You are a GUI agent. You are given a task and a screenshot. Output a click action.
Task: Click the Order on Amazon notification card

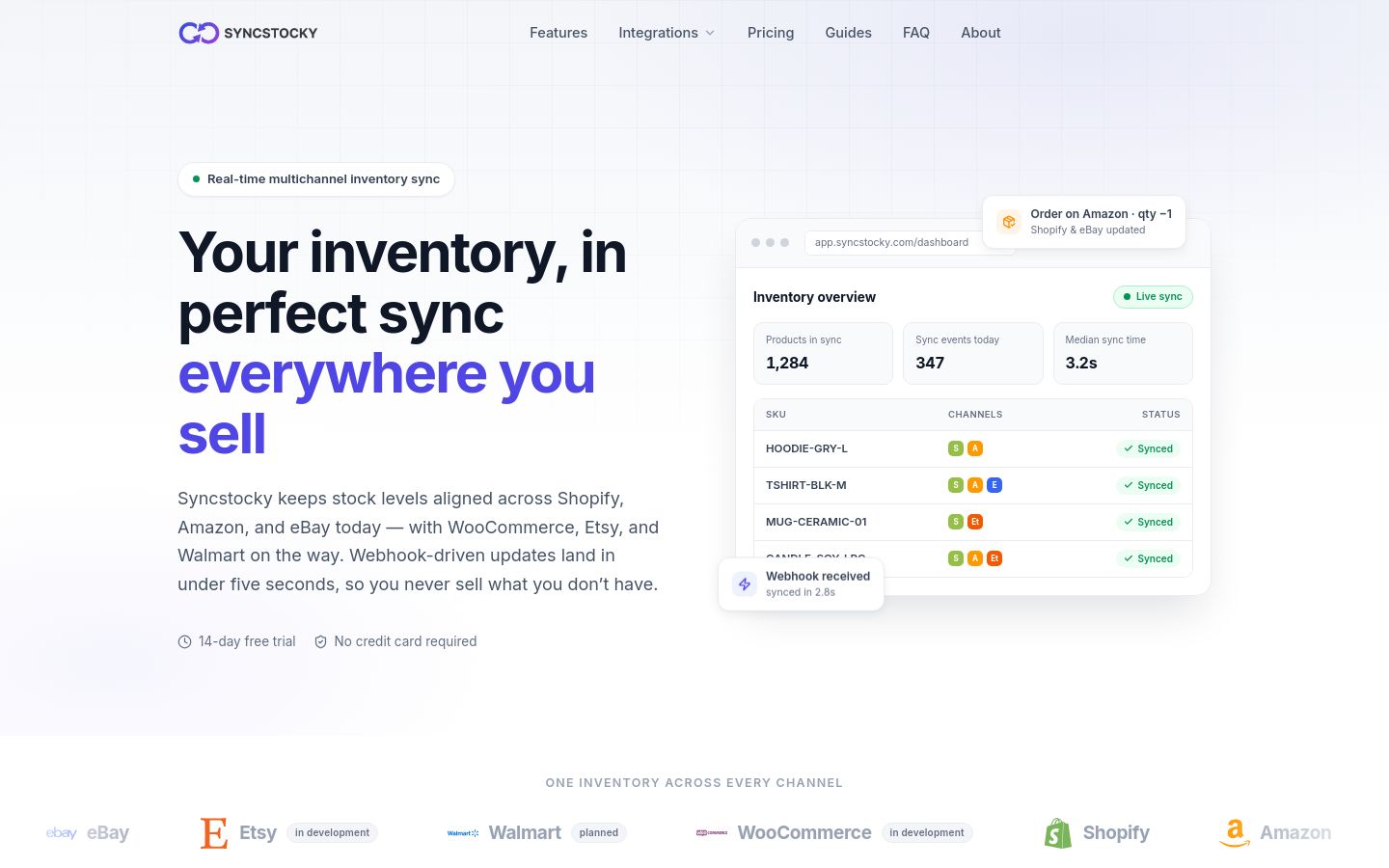coord(1084,222)
